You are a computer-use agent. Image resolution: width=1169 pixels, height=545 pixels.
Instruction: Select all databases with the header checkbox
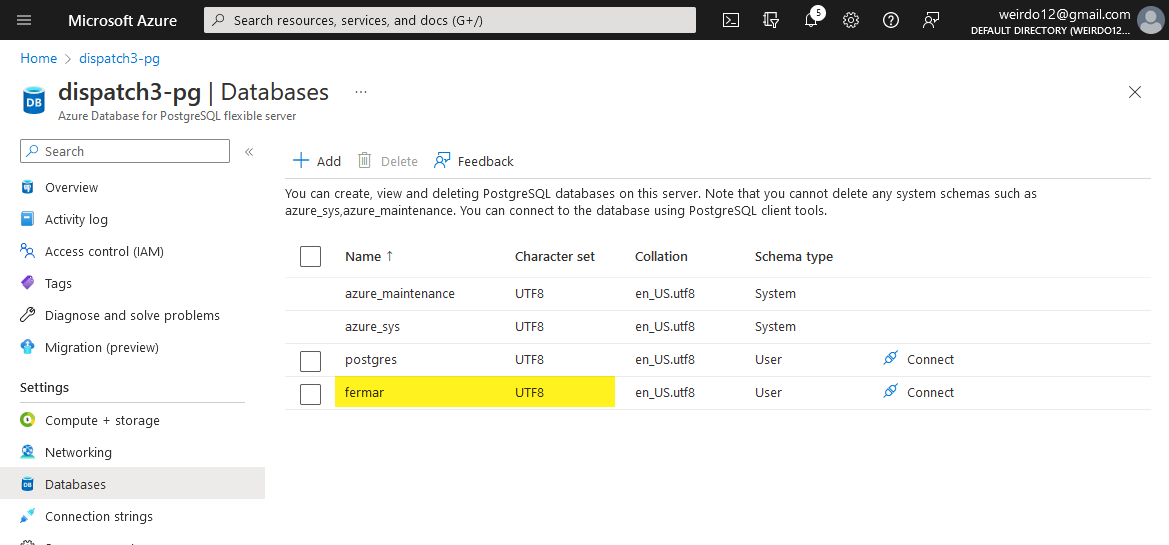coord(310,257)
